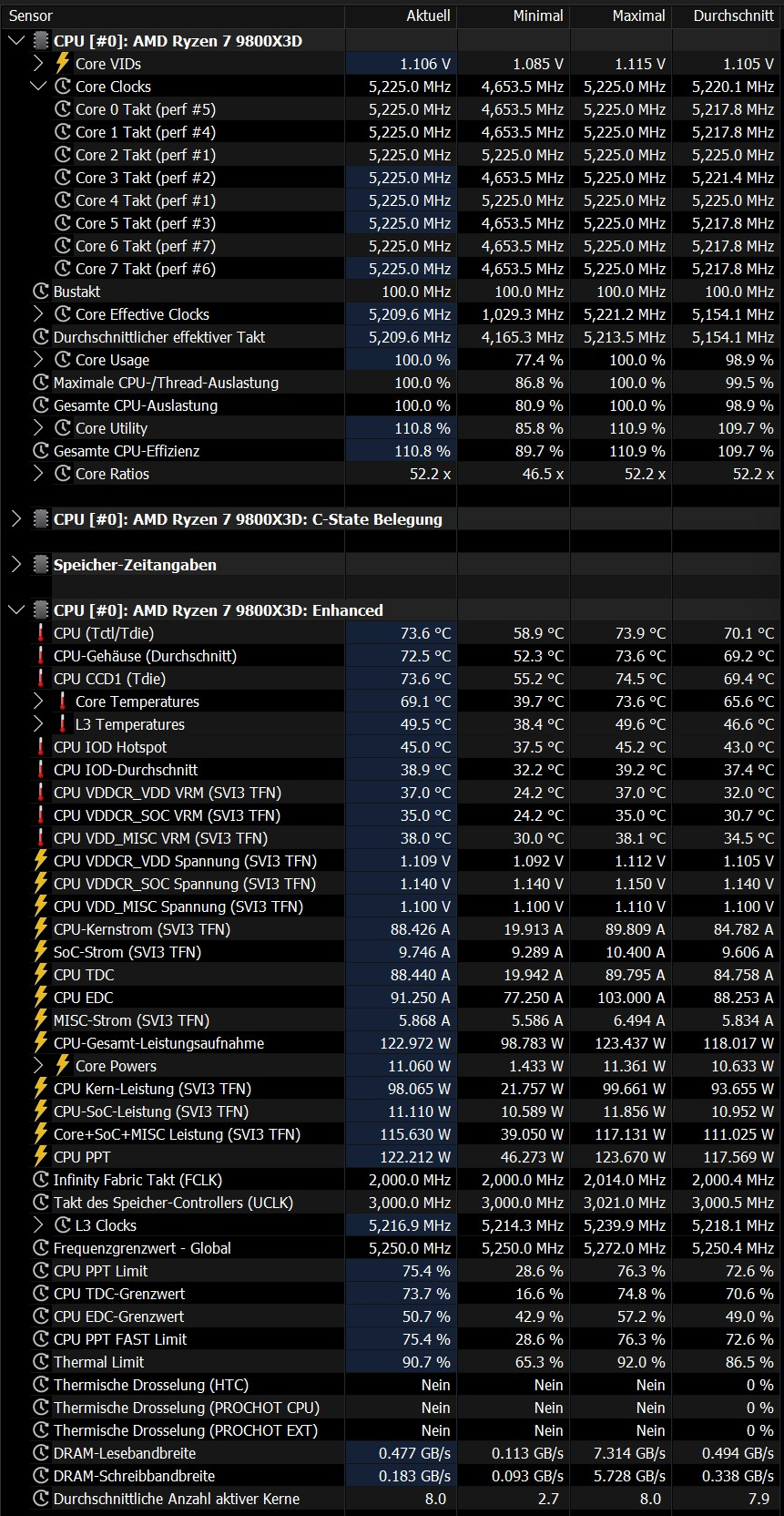Click the thermometer icon of Core Temperatures
Screen dimensions: 784x1516
(63, 702)
